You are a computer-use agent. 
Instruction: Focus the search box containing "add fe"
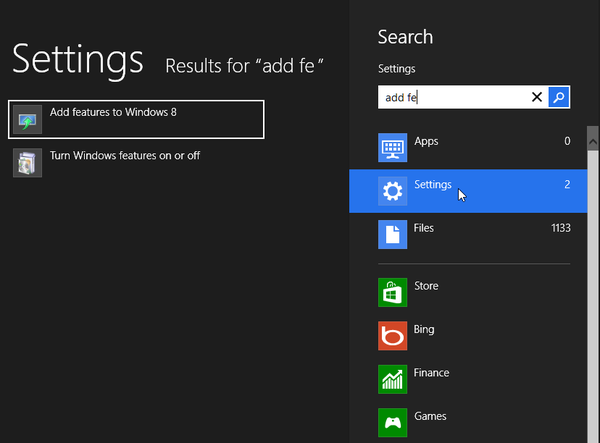(450, 97)
